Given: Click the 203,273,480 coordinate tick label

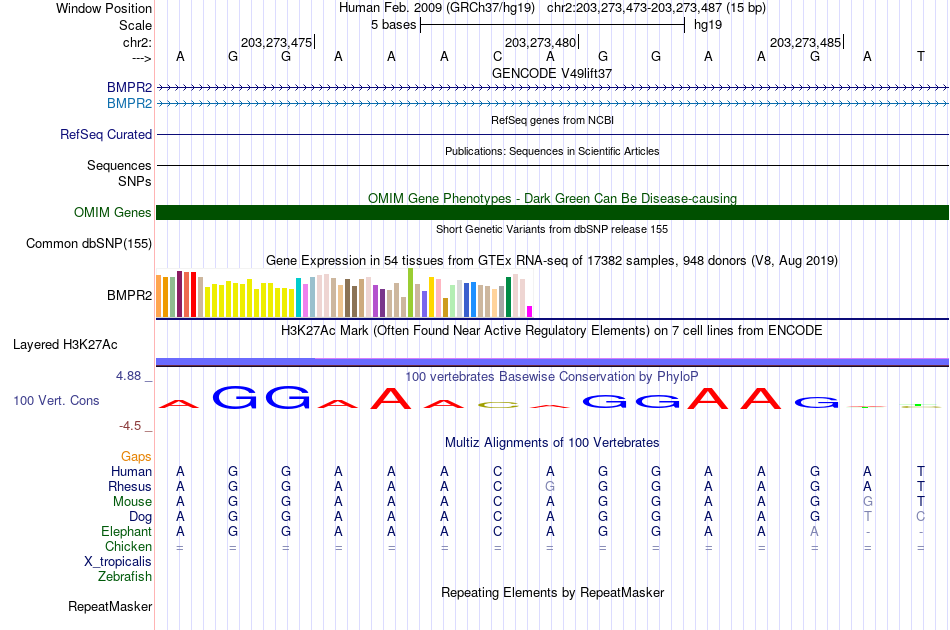Looking at the screenshot, I should pos(540,42).
